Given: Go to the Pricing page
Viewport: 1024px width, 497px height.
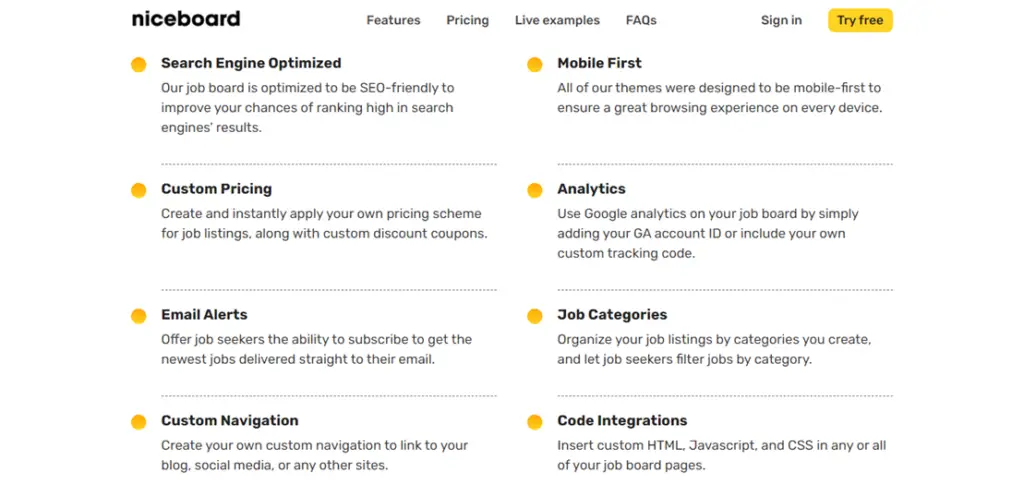Looking at the screenshot, I should coord(467,20).
